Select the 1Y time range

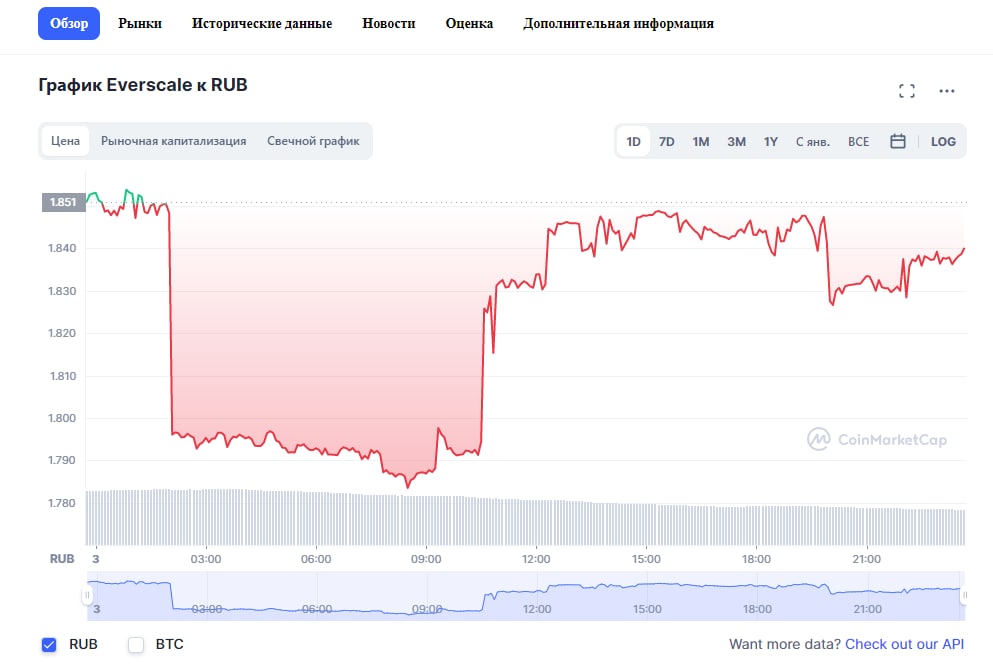[x=771, y=141]
